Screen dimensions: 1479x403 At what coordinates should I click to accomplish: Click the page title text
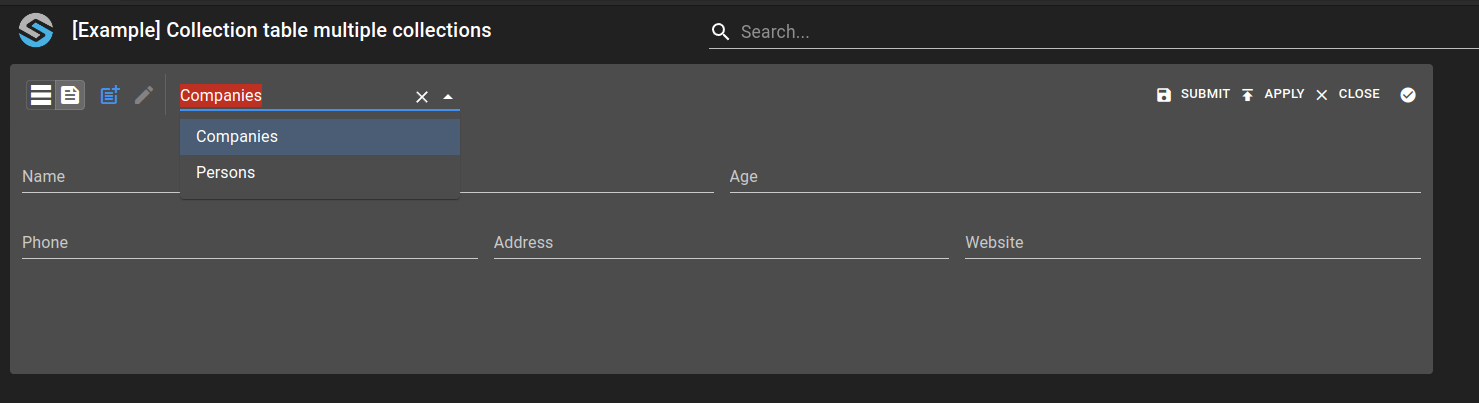[x=282, y=31]
